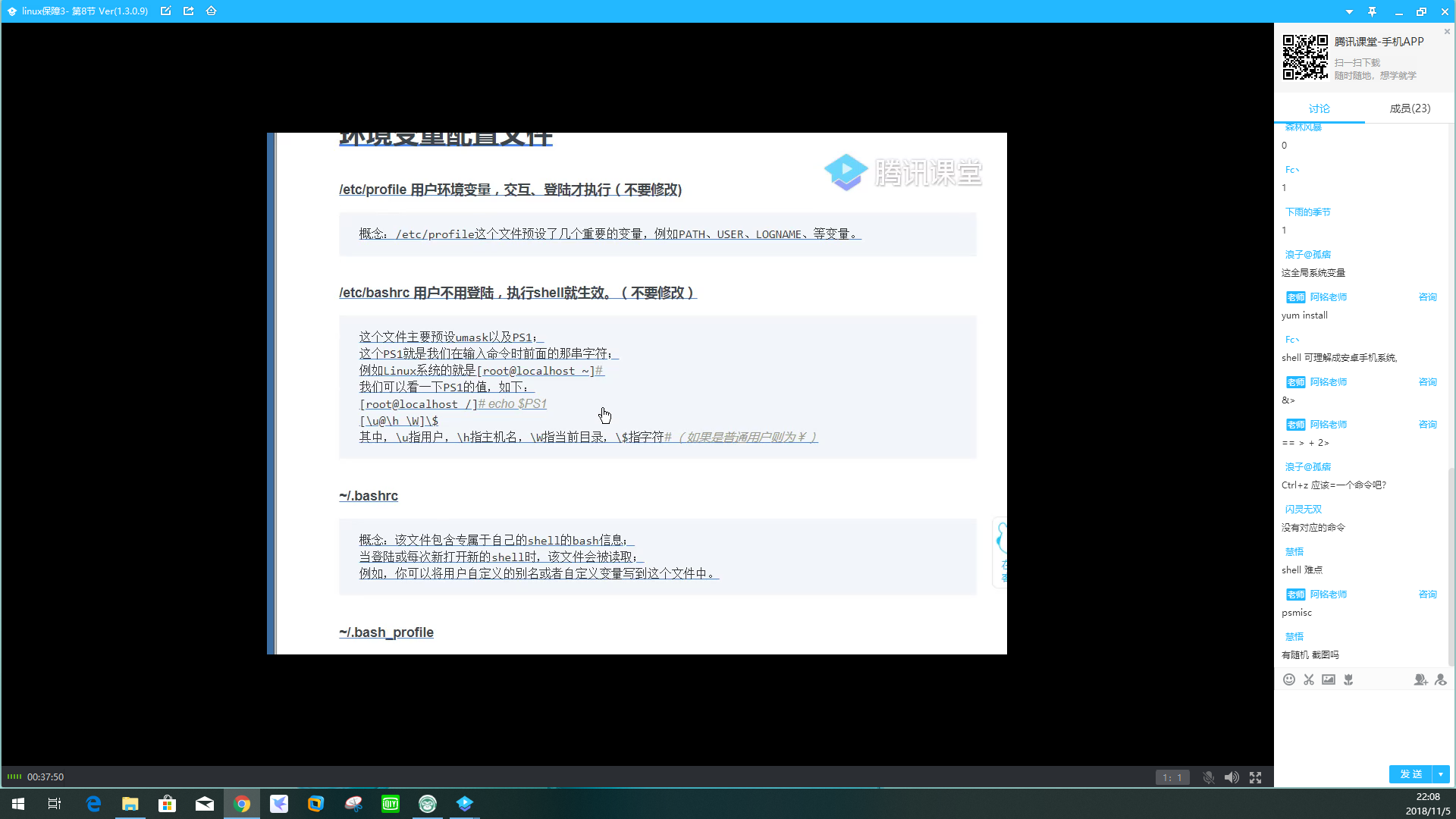Click 咨询 next to '&>' message
Image resolution: width=1456 pixels, height=819 pixels.
(x=1428, y=382)
